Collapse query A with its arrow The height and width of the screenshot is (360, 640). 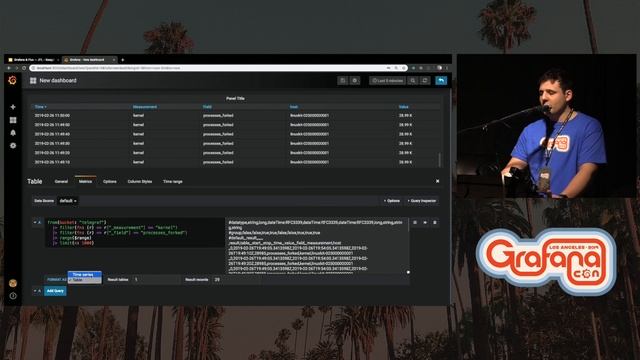[x=35, y=222]
